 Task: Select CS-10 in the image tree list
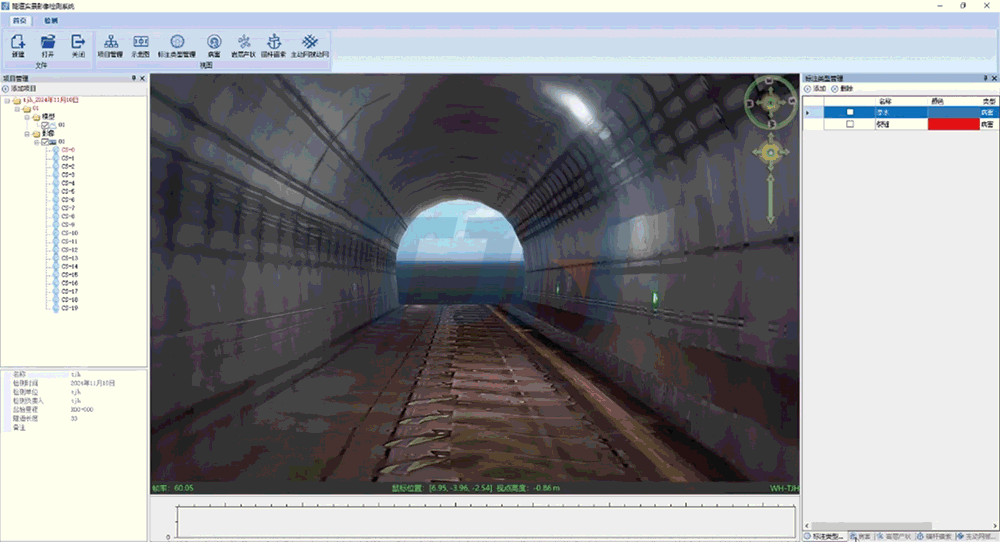70,233
